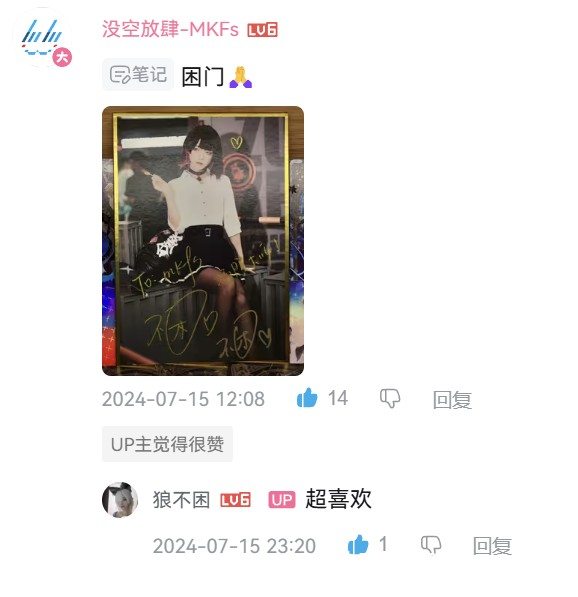
Task: Reply to the 狼不困 comment
Action: pos(492,546)
